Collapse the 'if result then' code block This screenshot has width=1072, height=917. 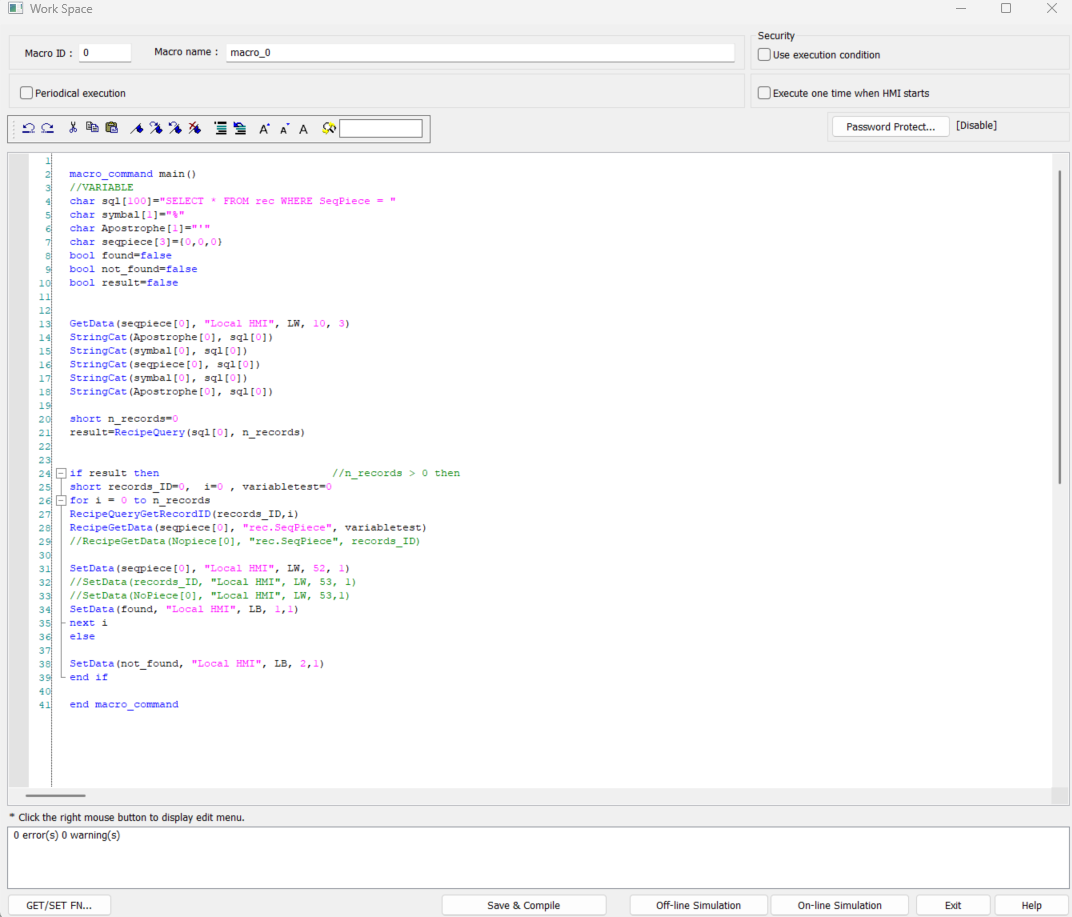[x=61, y=473]
